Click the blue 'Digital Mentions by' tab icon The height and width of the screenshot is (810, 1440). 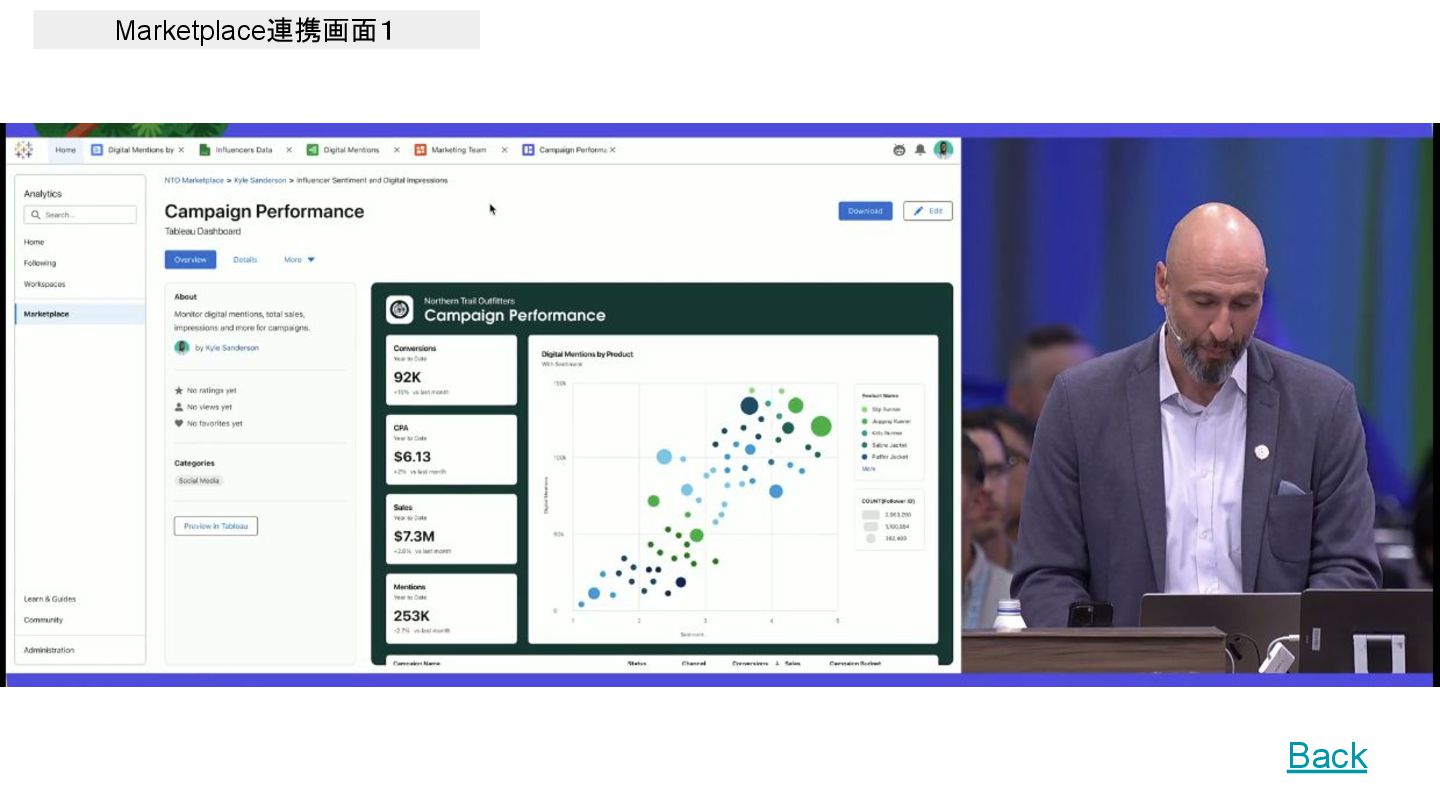tap(97, 150)
